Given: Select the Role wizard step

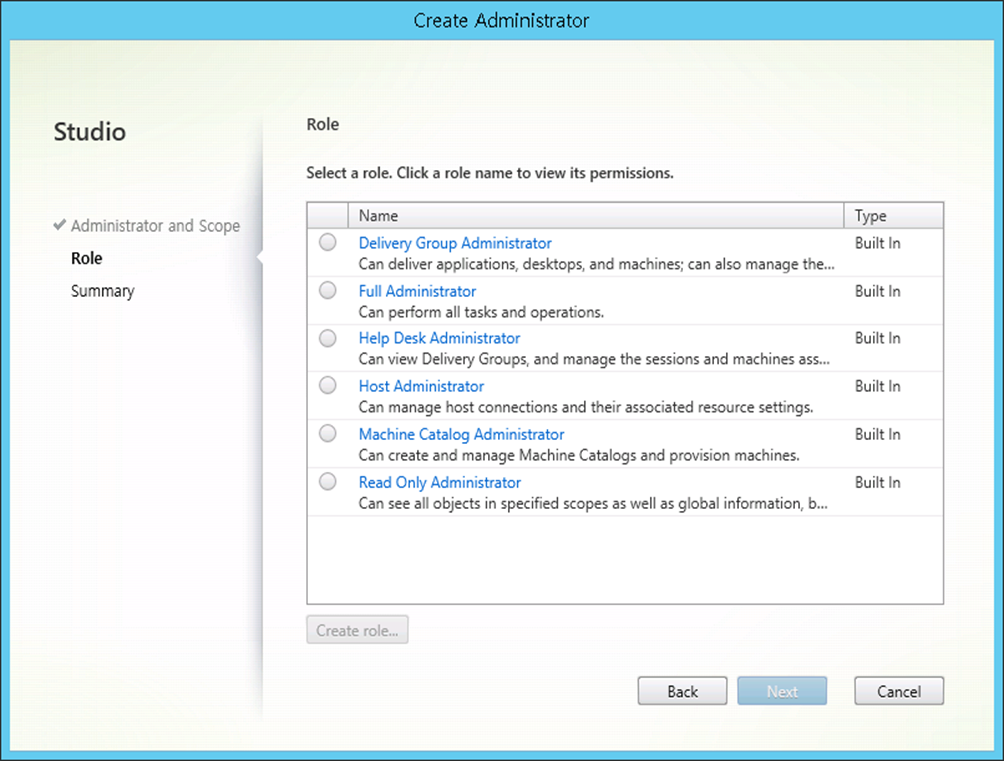Looking at the screenshot, I should [86, 258].
